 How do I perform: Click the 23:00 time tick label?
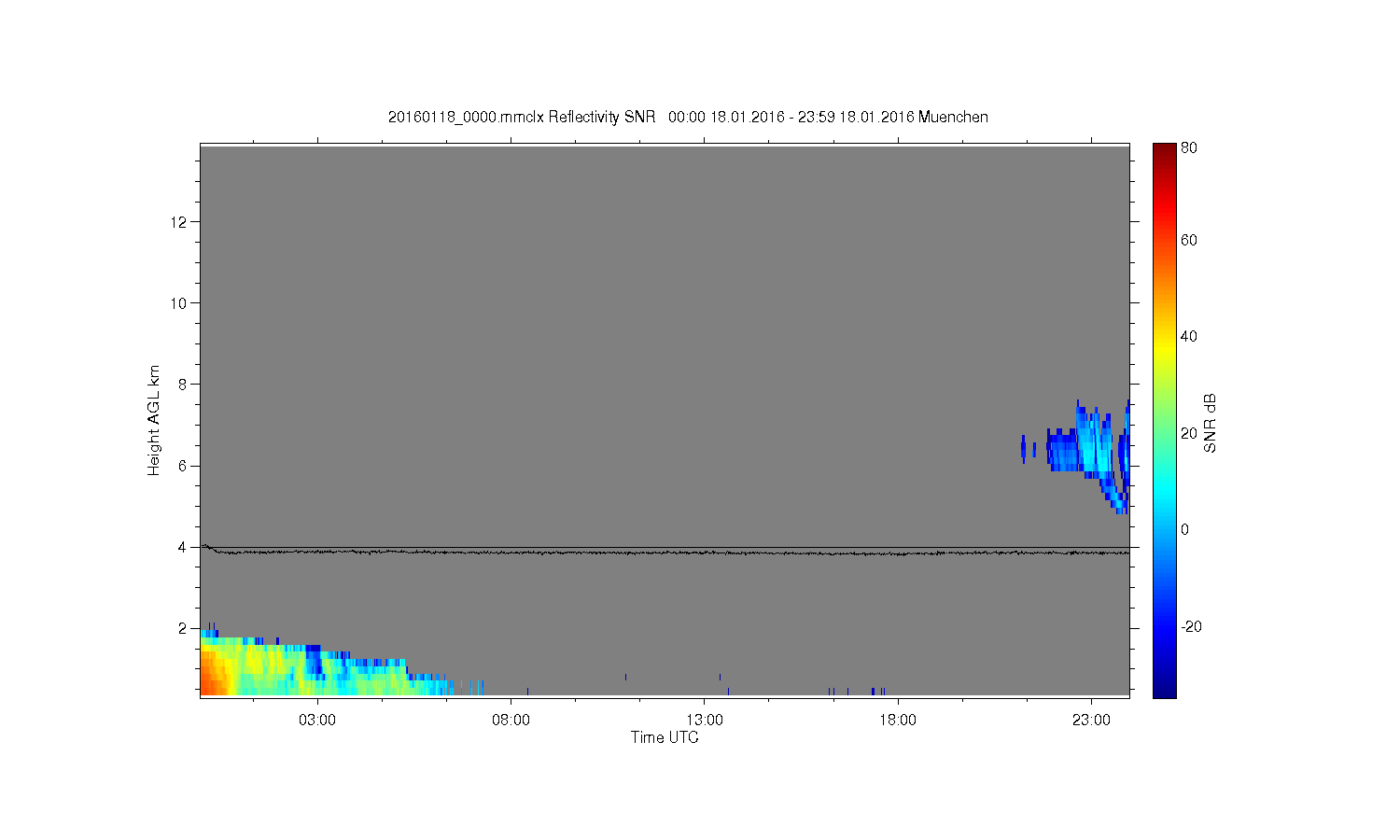[x=1092, y=721]
